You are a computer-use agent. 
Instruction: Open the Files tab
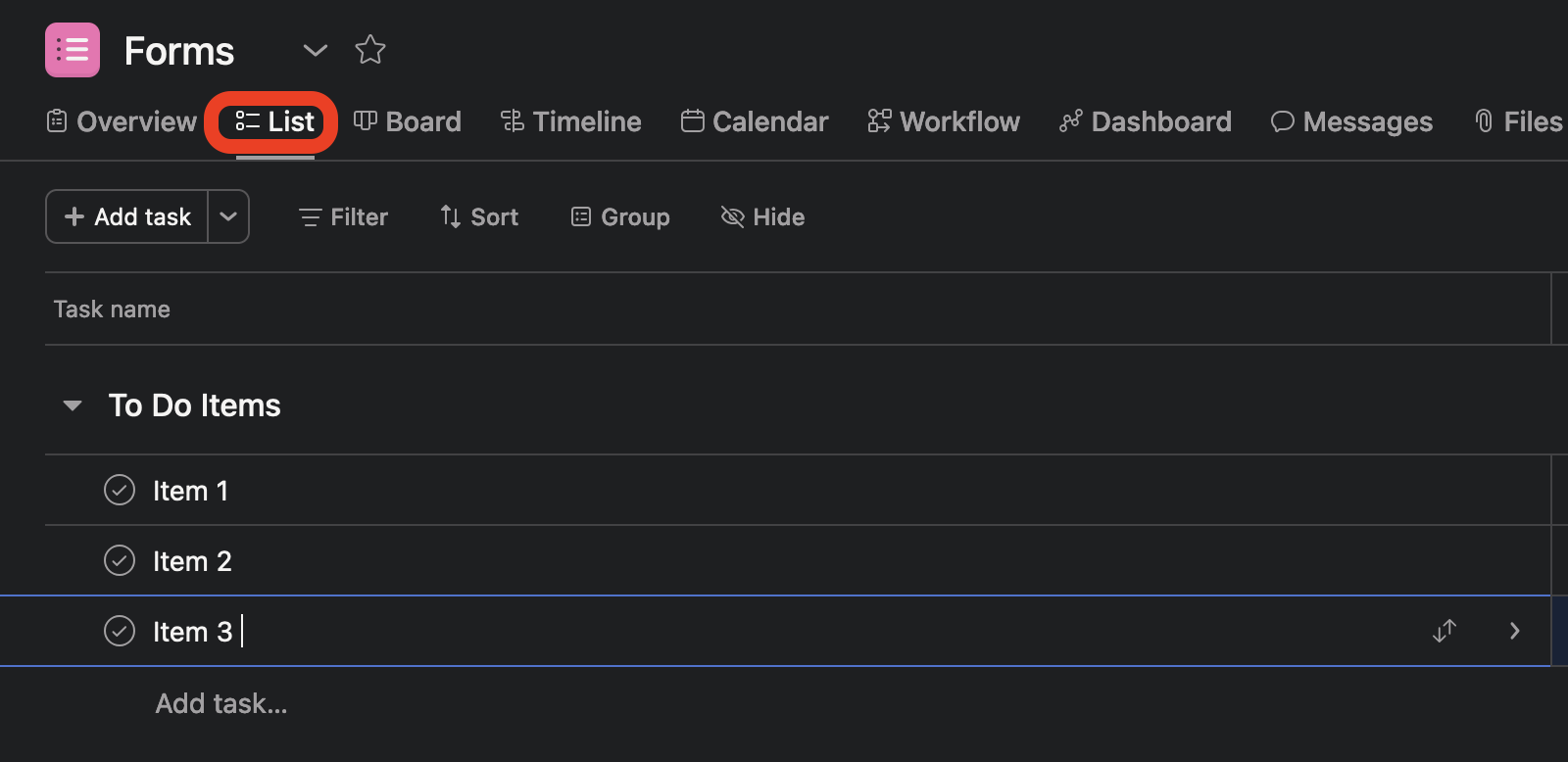pyautogui.click(x=1518, y=121)
